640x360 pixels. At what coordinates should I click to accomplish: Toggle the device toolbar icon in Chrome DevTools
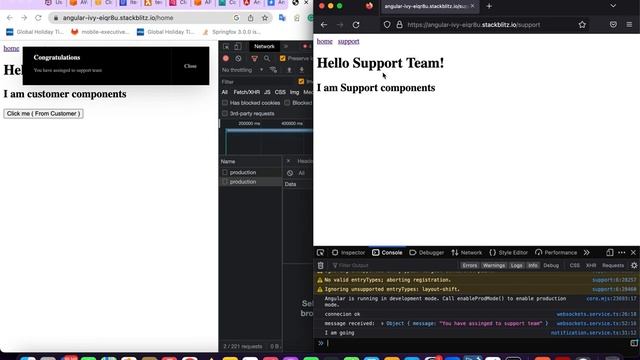click(x=237, y=47)
